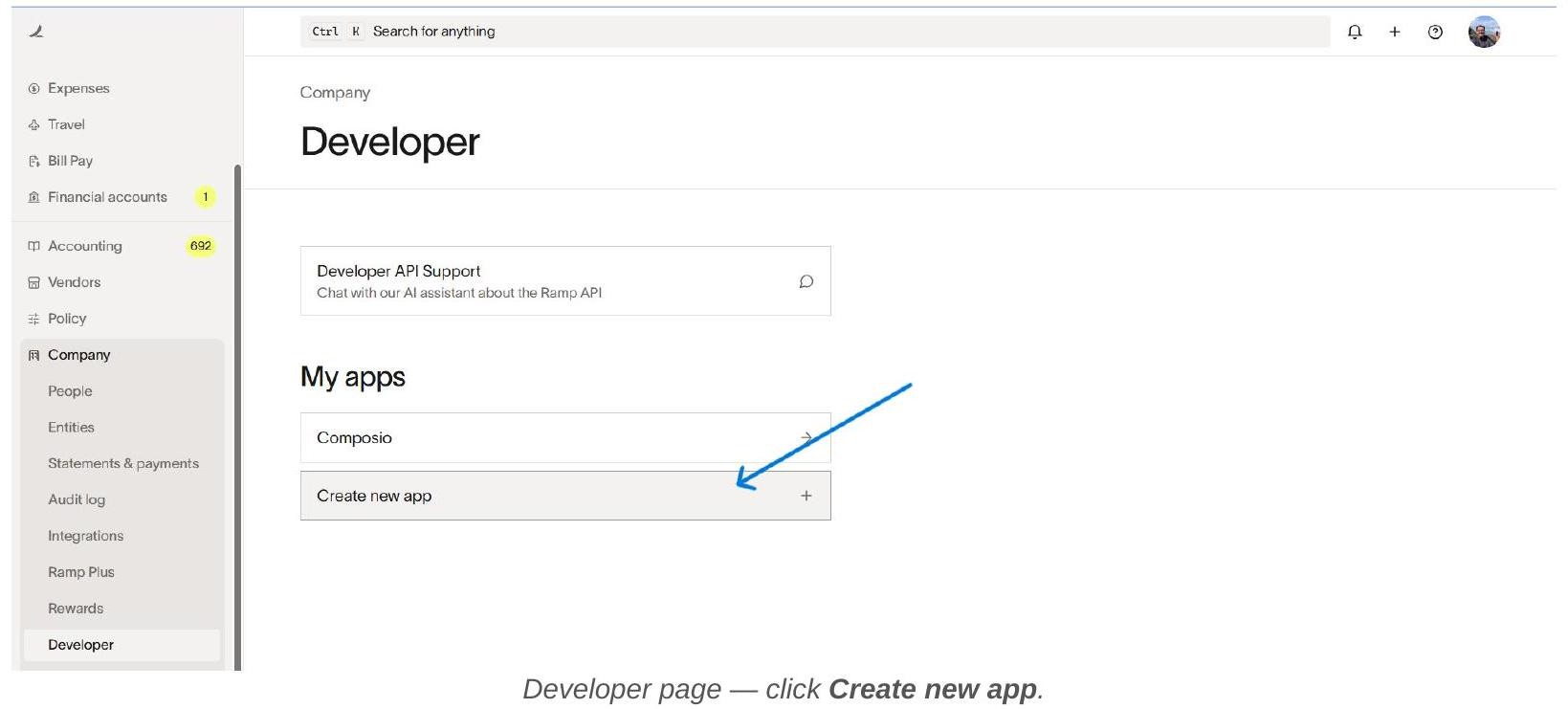Viewport: 1568px width, 709px height.
Task: Click the chat bubble icon on API Support
Action: (x=806, y=281)
